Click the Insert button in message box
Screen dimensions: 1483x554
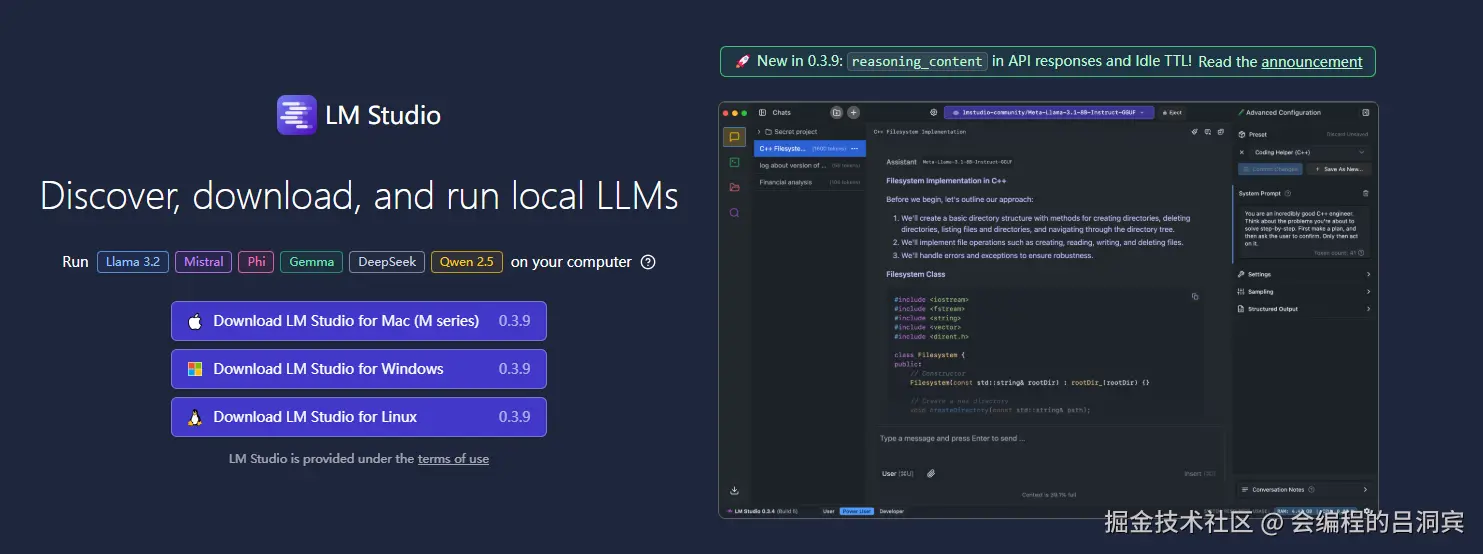[x=1199, y=473]
